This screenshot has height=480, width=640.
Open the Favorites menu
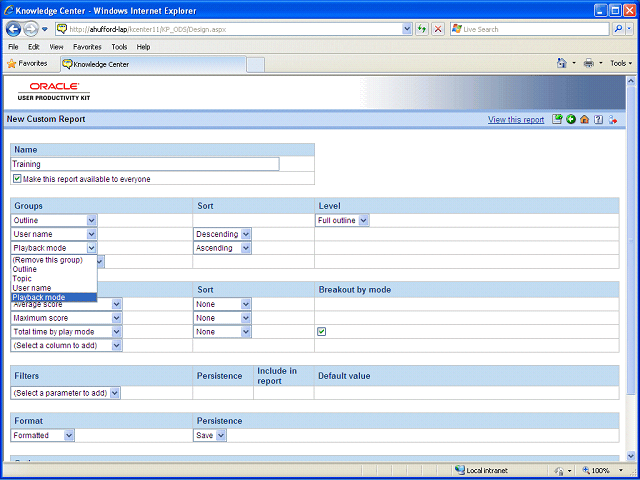point(87,47)
